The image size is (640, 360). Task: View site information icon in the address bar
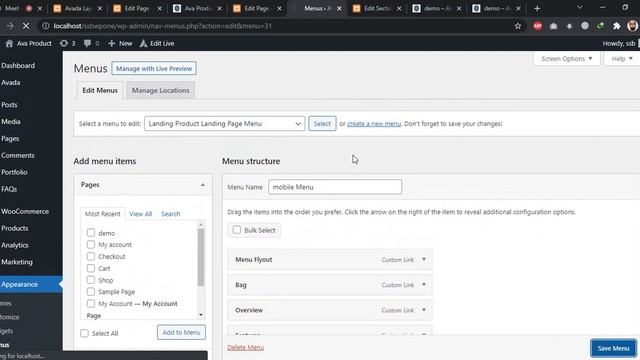tap(46, 26)
